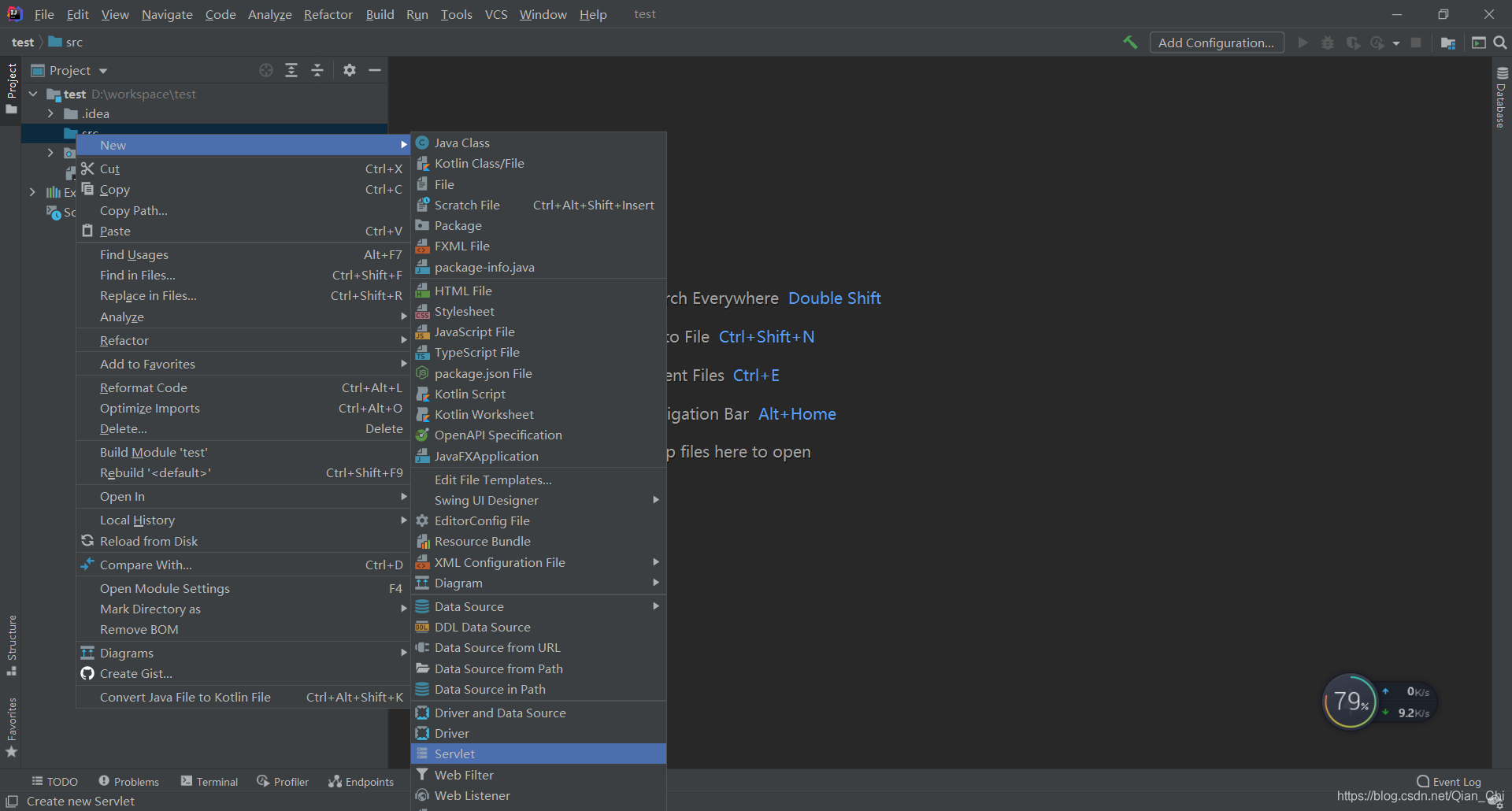
Task: Expand the .idea folder node
Action: pos(50,113)
